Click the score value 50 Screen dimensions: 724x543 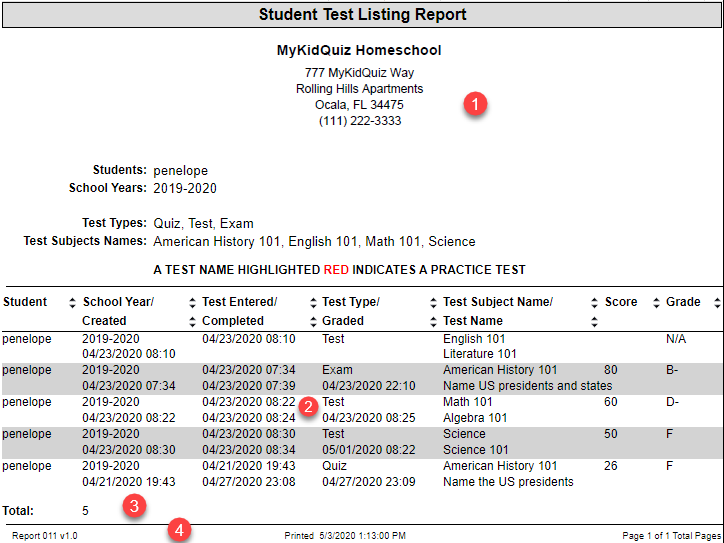coord(611,434)
